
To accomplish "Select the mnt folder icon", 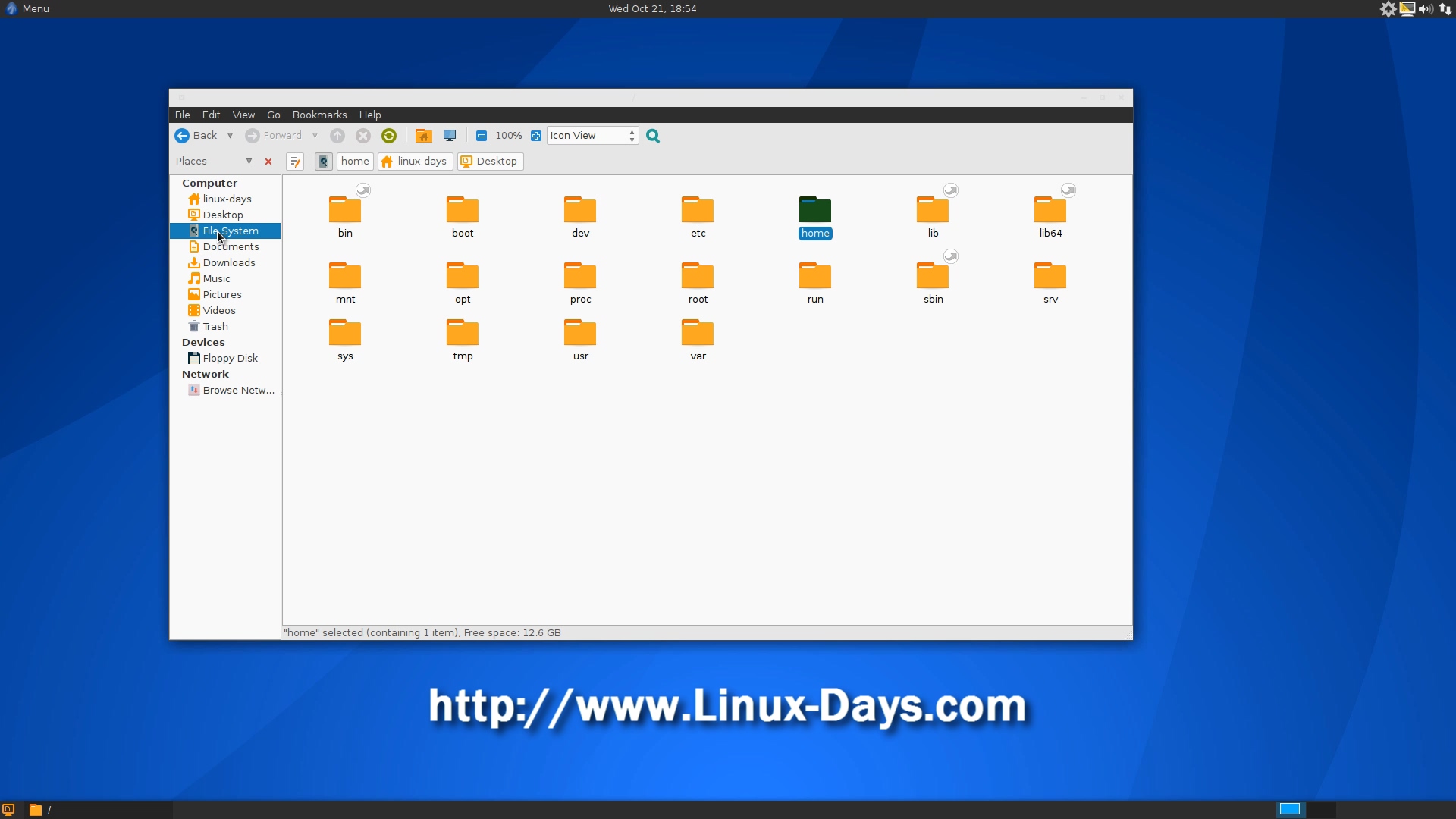I will click(345, 275).
